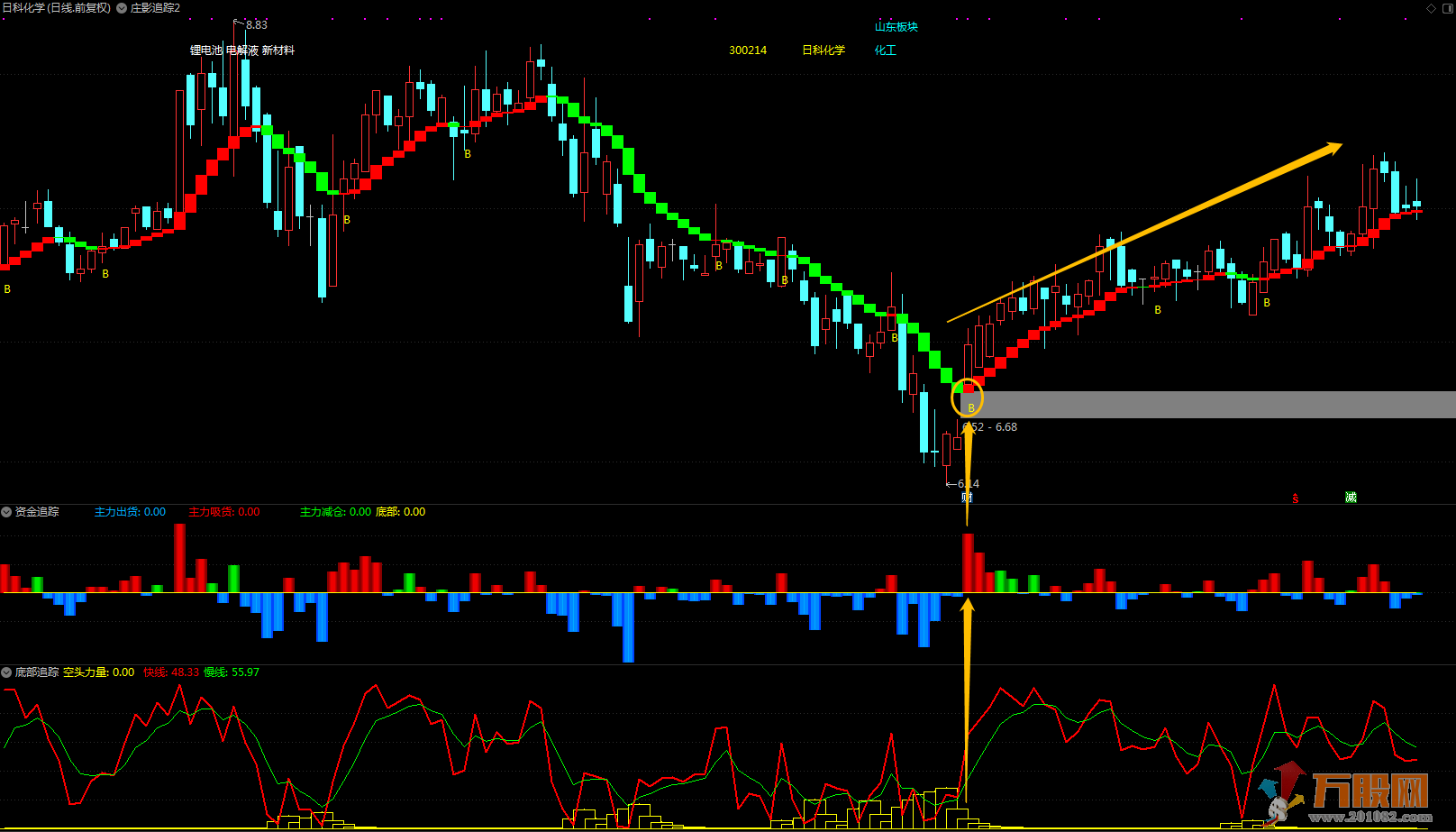Open the 化工 industry label

pyautogui.click(x=886, y=50)
